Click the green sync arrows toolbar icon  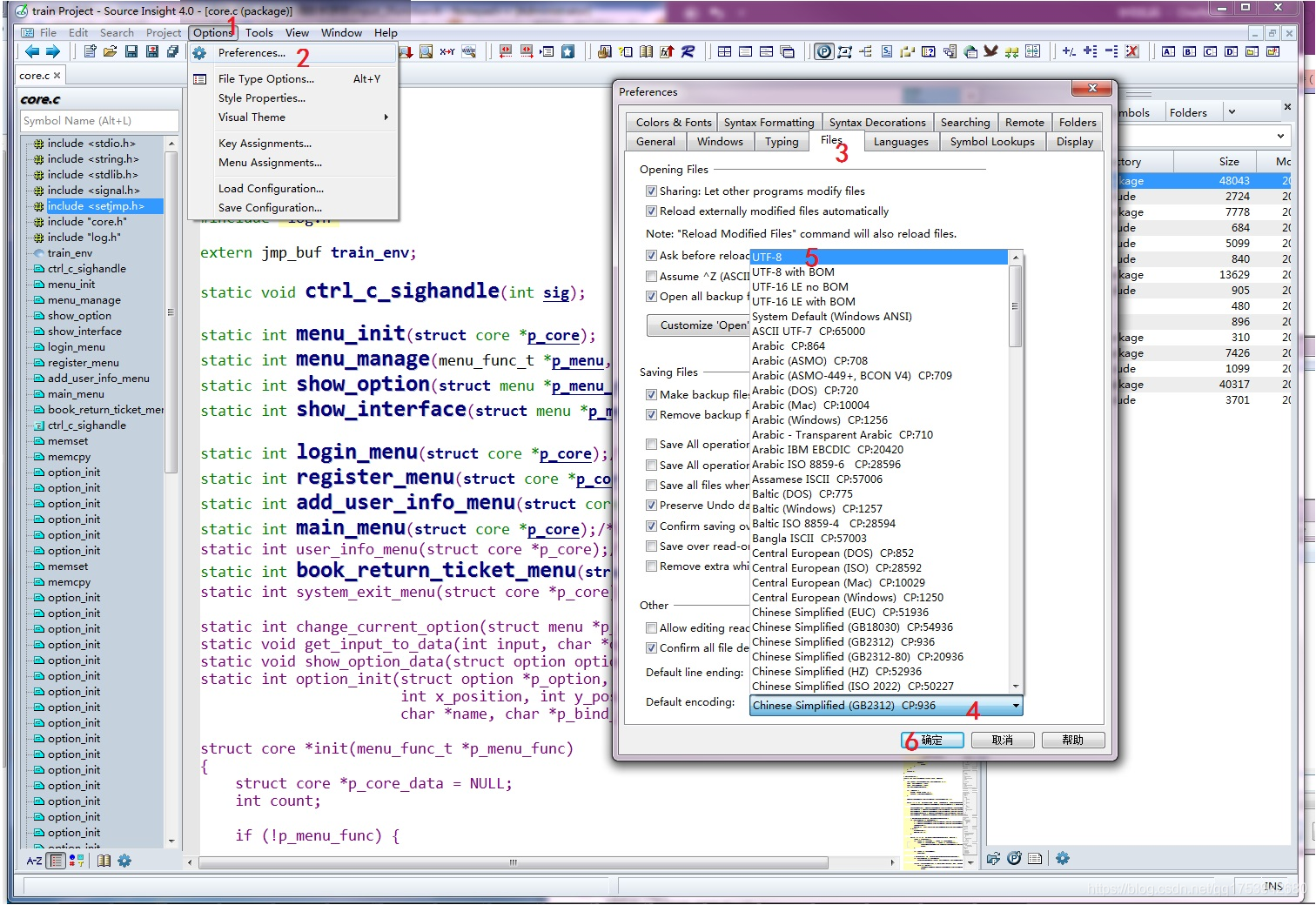pos(1011,51)
